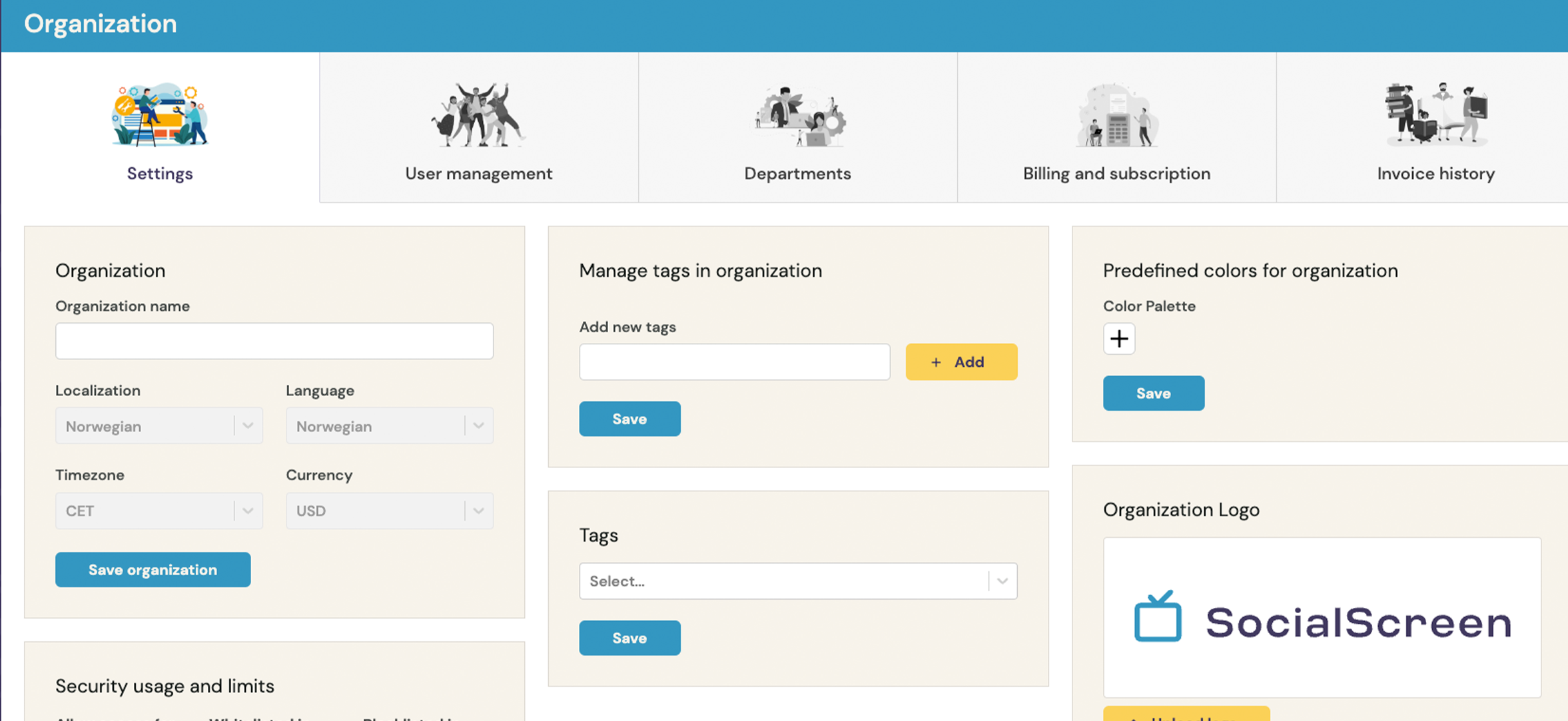This screenshot has height=721, width=1568.
Task: Expand the Language dropdown
Action: pyautogui.click(x=389, y=426)
